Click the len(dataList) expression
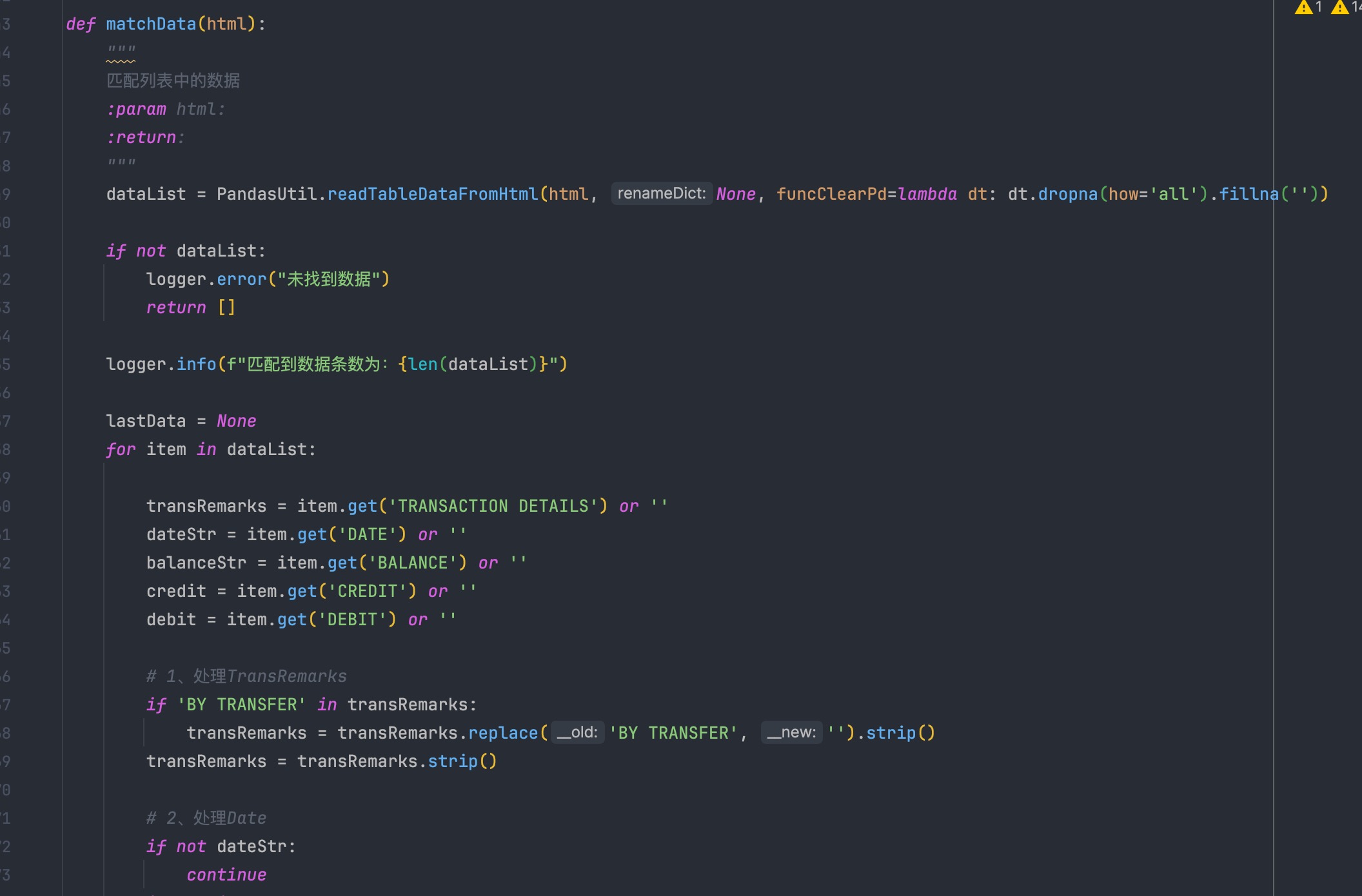 (x=473, y=364)
